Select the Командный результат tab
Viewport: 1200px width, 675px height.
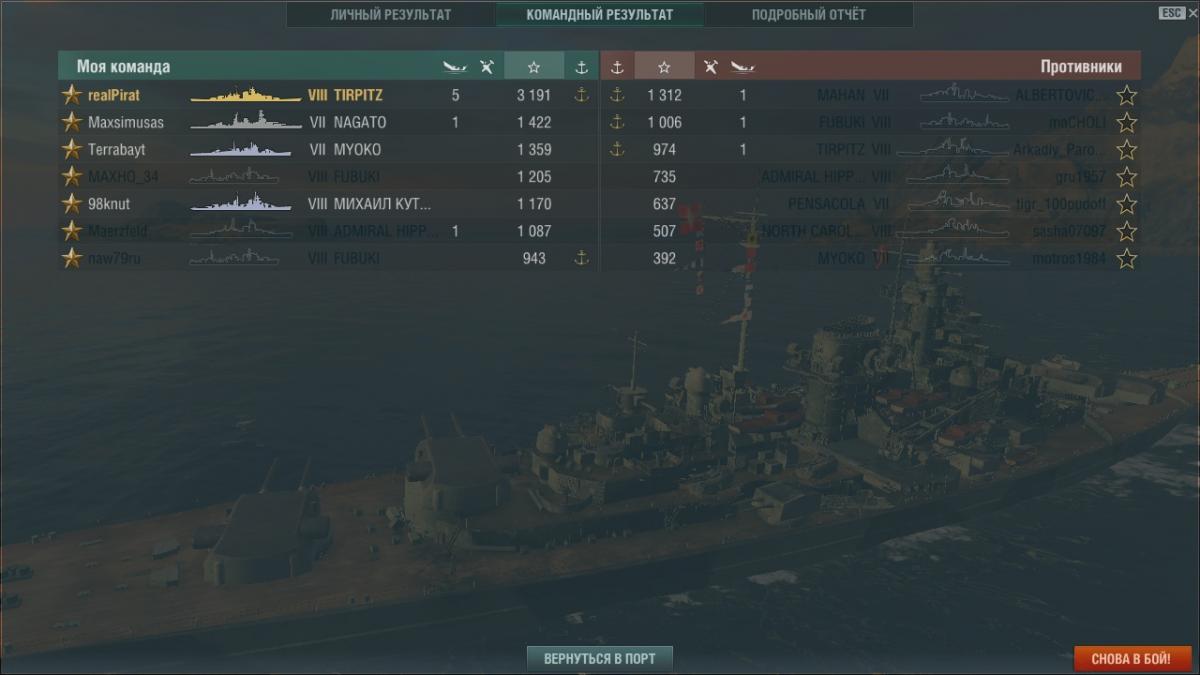600,15
